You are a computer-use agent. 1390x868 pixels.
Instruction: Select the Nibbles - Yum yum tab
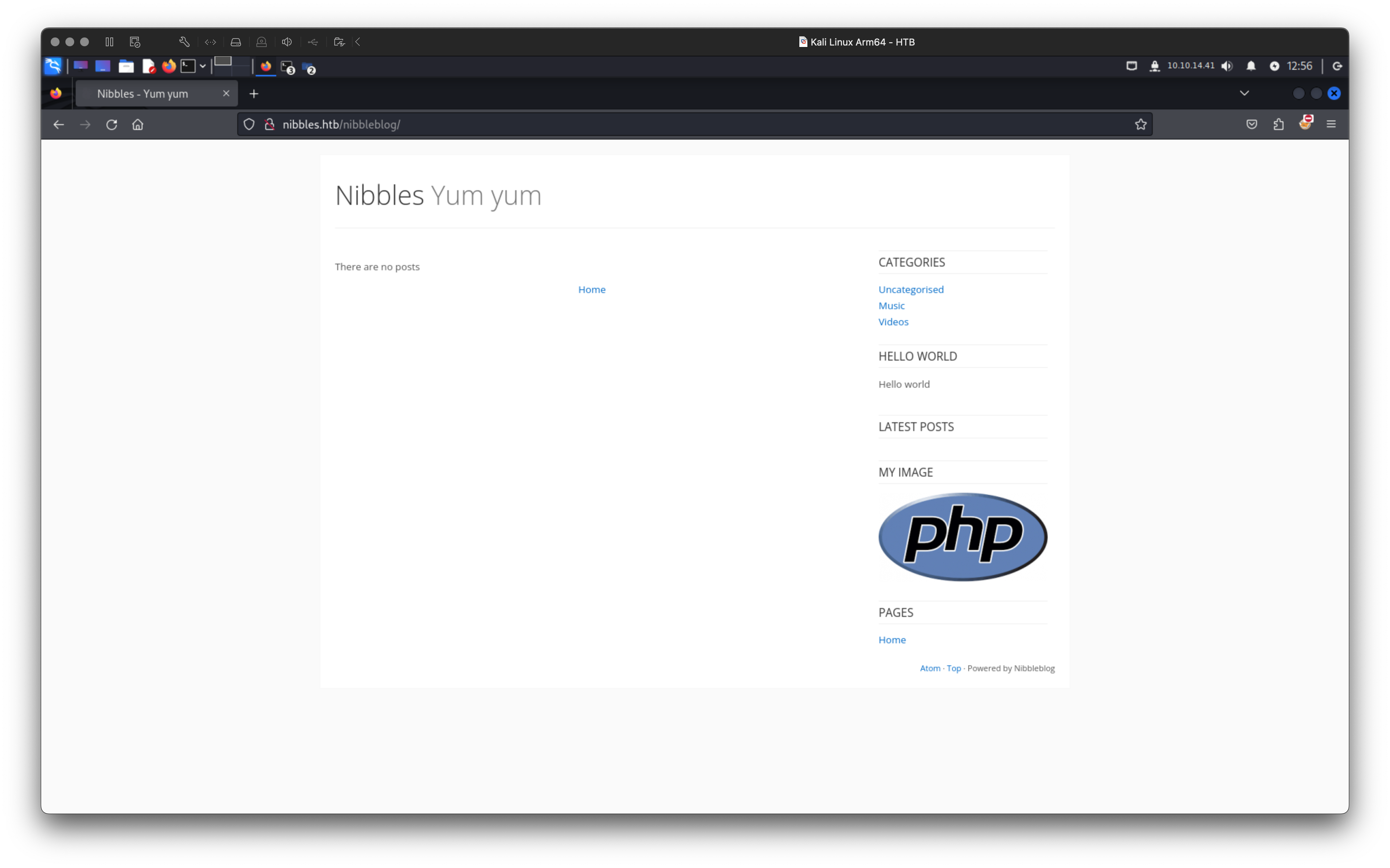(x=143, y=94)
